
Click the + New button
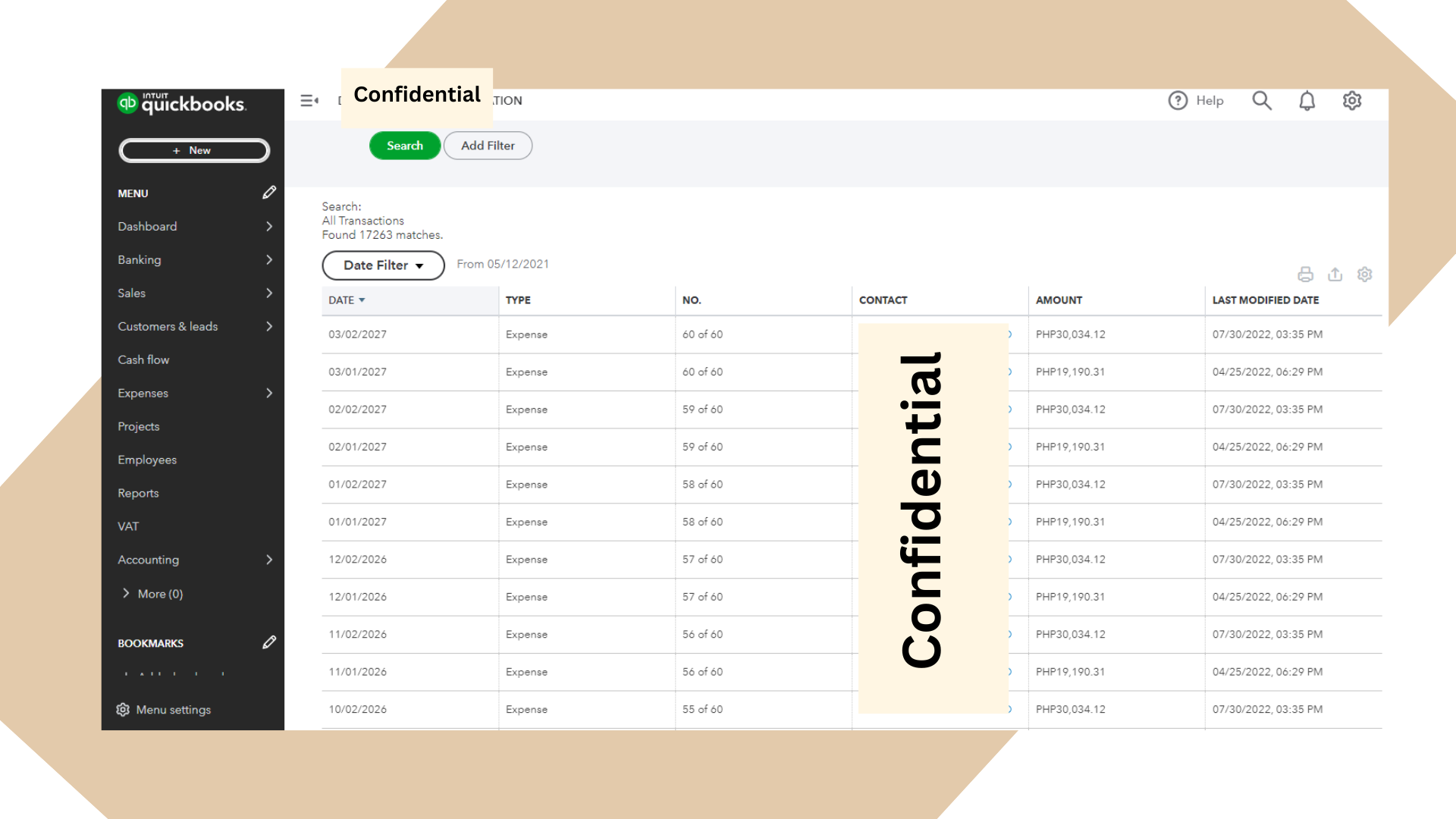[194, 151]
